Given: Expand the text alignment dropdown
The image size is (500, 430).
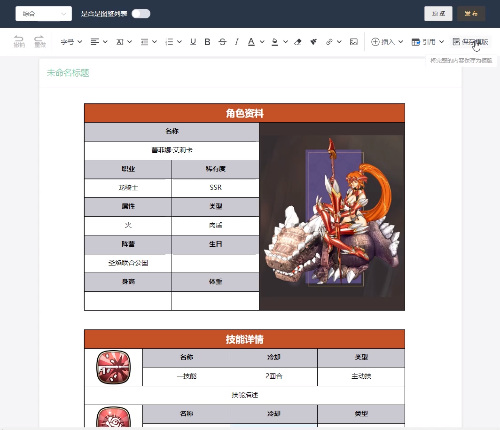Looking at the screenshot, I should click(99, 42).
